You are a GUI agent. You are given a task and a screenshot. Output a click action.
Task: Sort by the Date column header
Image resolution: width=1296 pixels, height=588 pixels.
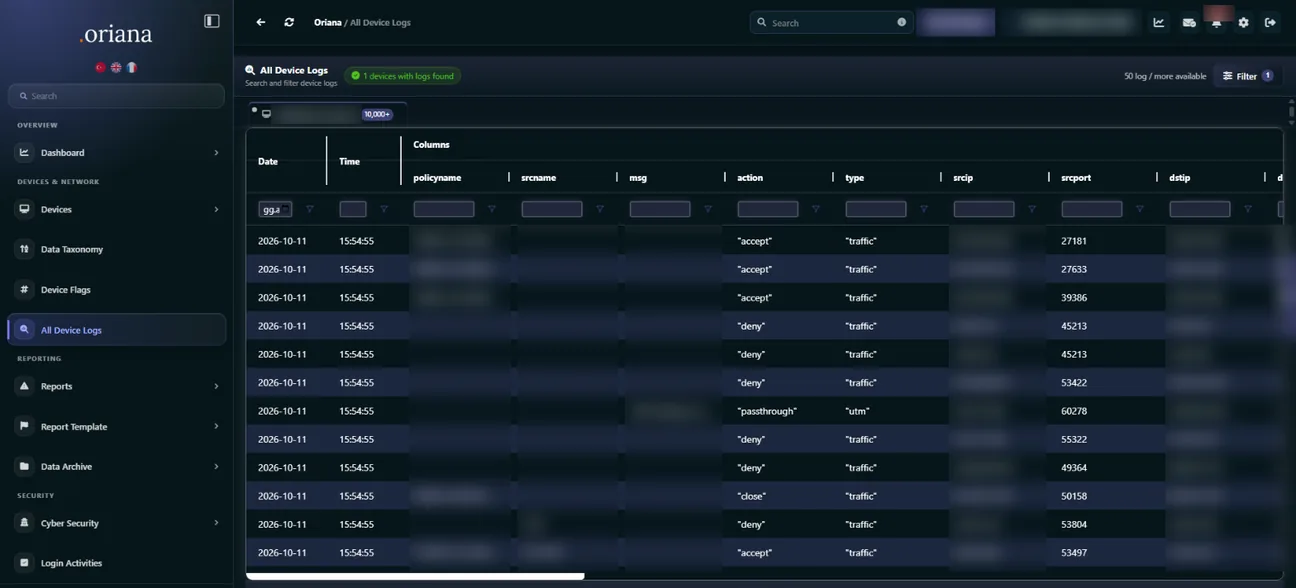268,161
